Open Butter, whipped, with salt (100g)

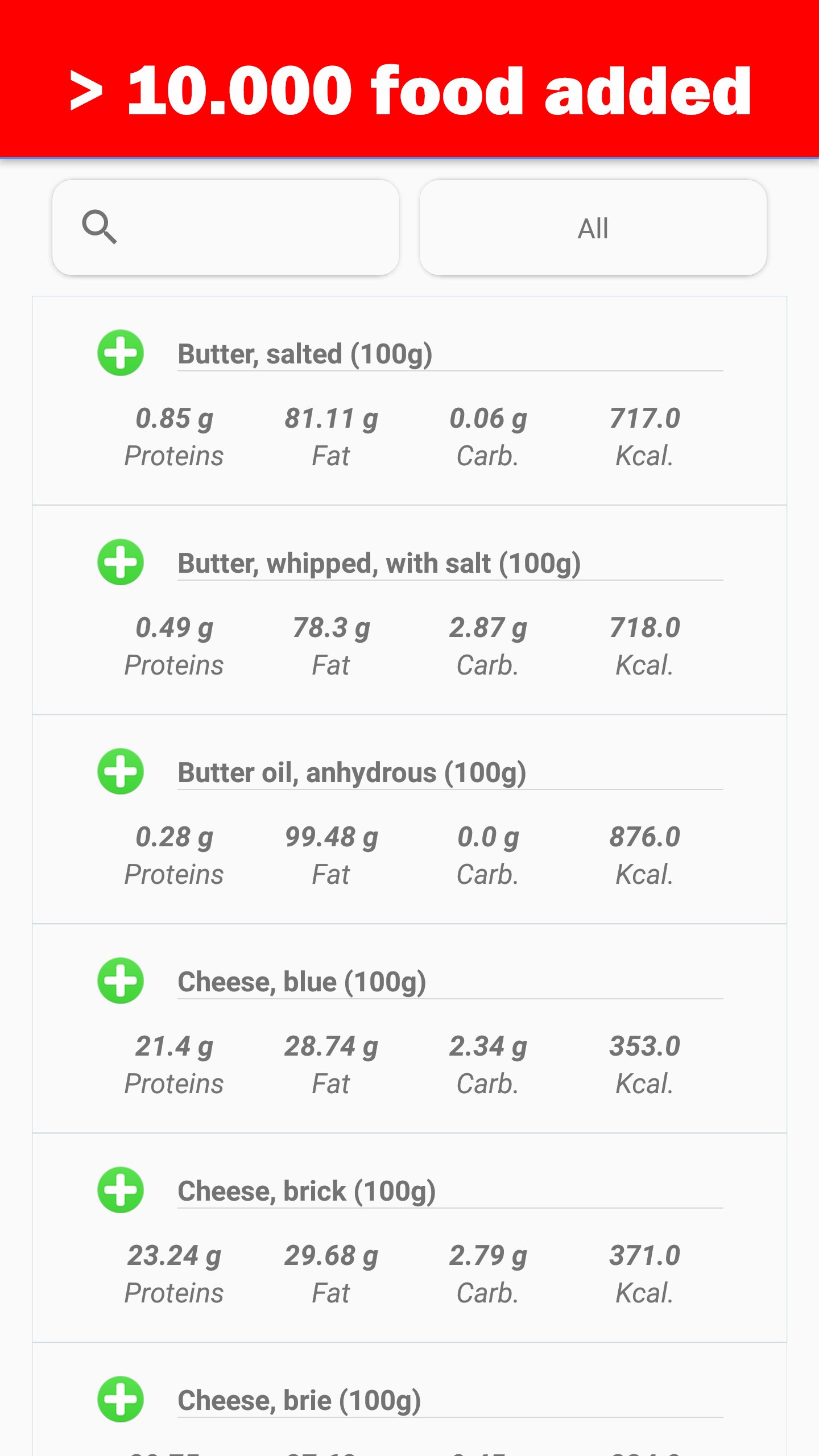point(379,563)
